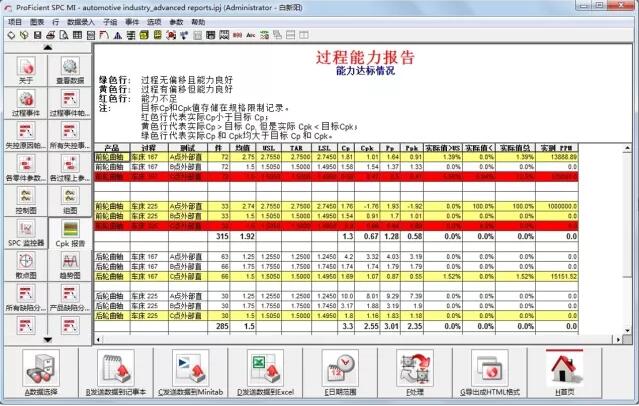Click the table's vertical scrollbar up arrow

click(x=628, y=148)
